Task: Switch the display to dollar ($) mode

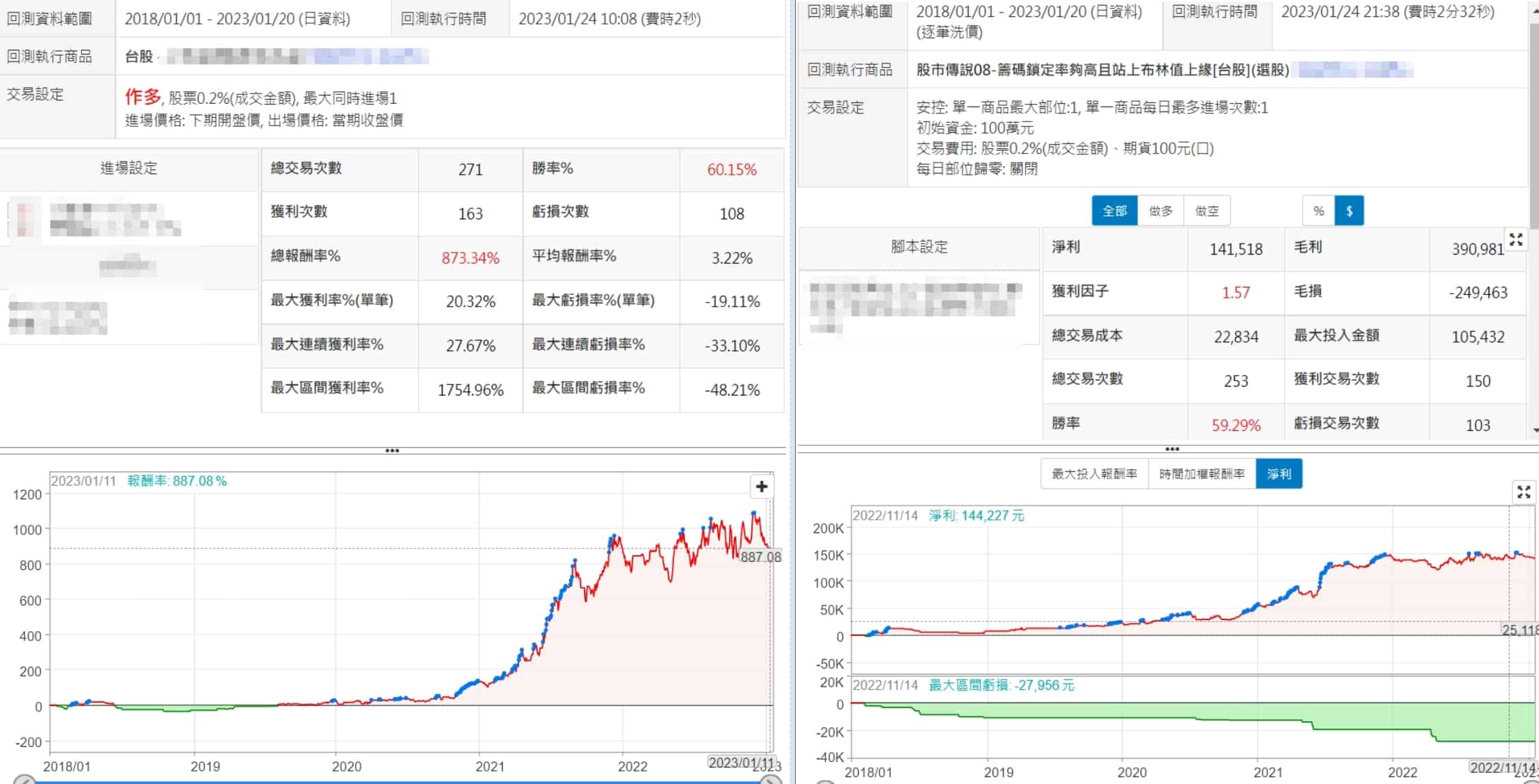Action: pos(1349,211)
